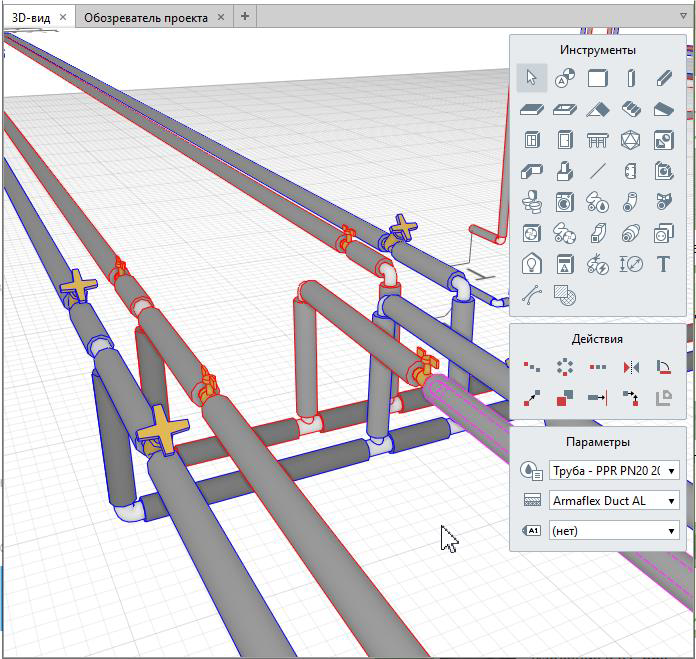
Task: Select the plumbing fixture (toilet) tool
Action: pos(532,202)
